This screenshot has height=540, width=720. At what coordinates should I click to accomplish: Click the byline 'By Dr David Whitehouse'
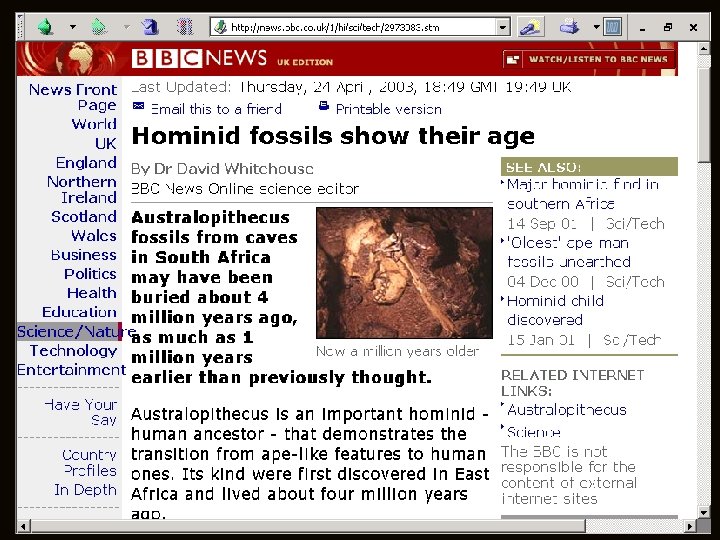coord(222,169)
